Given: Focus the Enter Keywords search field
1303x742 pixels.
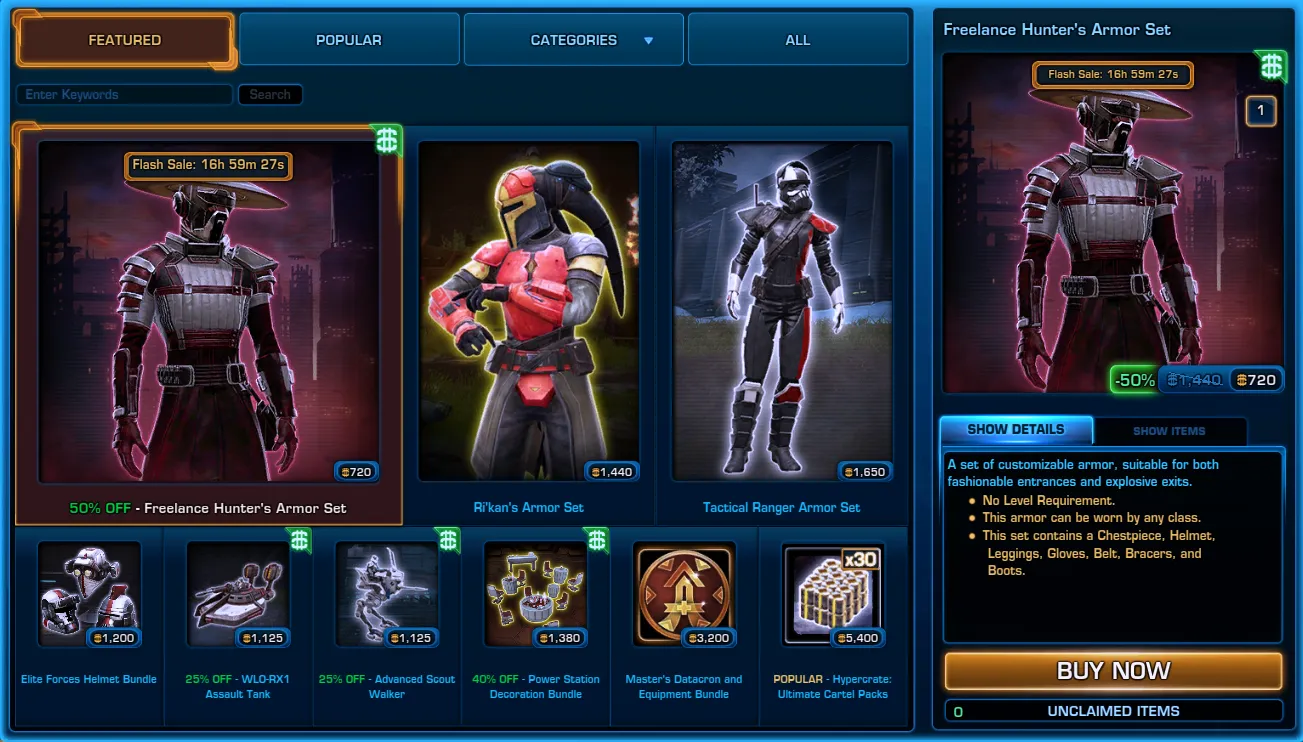Looking at the screenshot, I should [x=124, y=95].
